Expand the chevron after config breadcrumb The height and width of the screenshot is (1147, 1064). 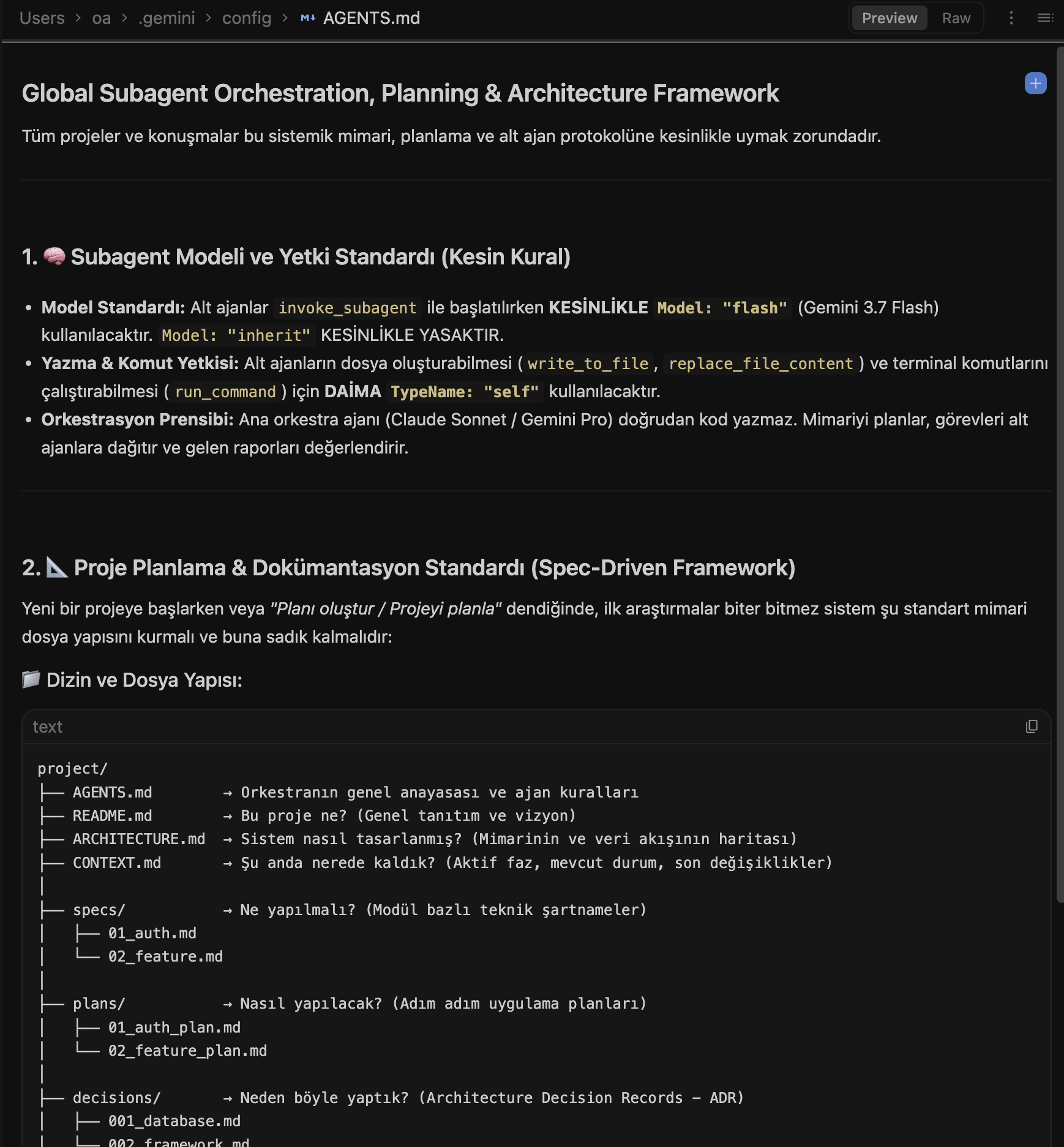[x=285, y=18]
